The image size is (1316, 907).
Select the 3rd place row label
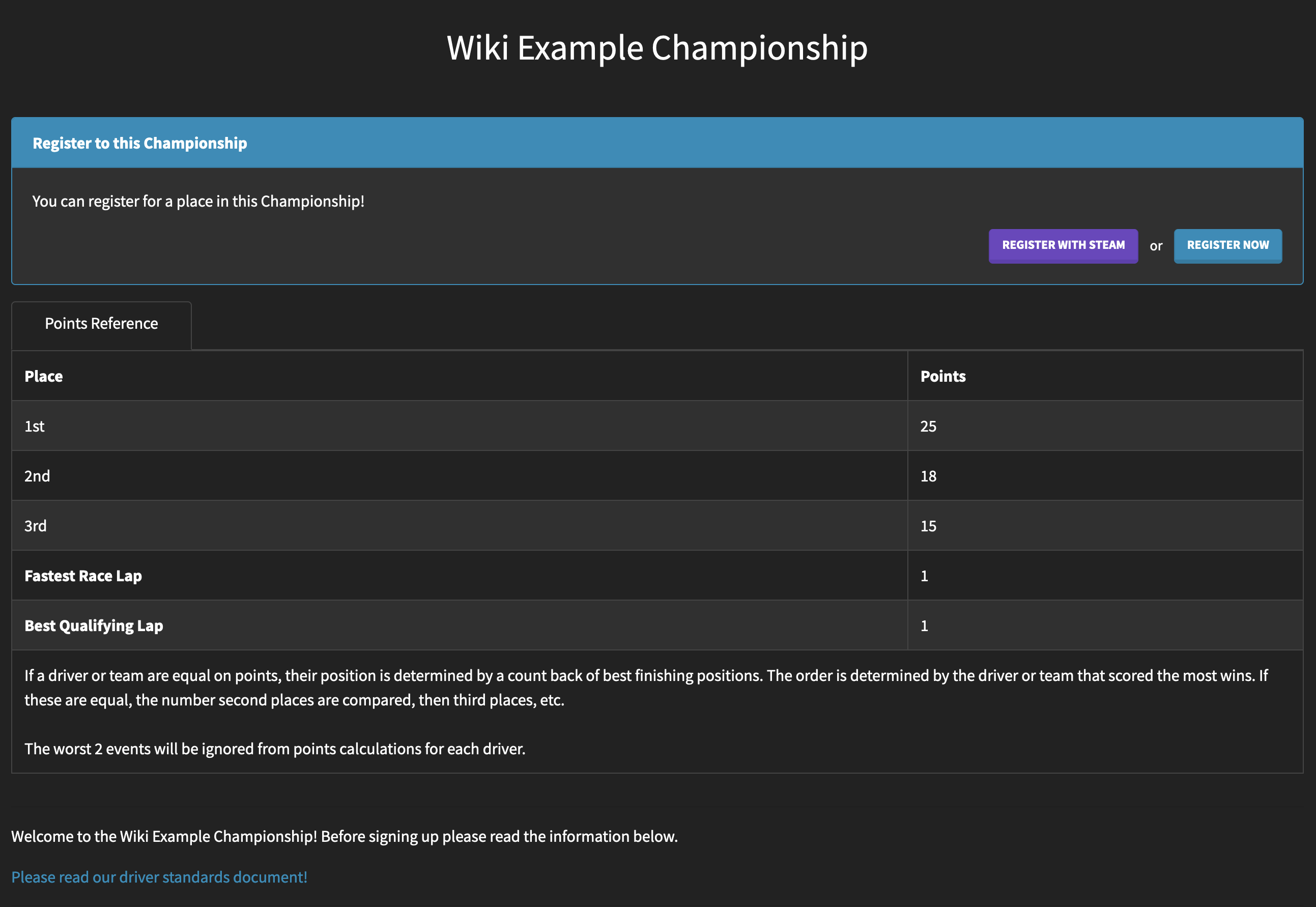[x=35, y=526]
